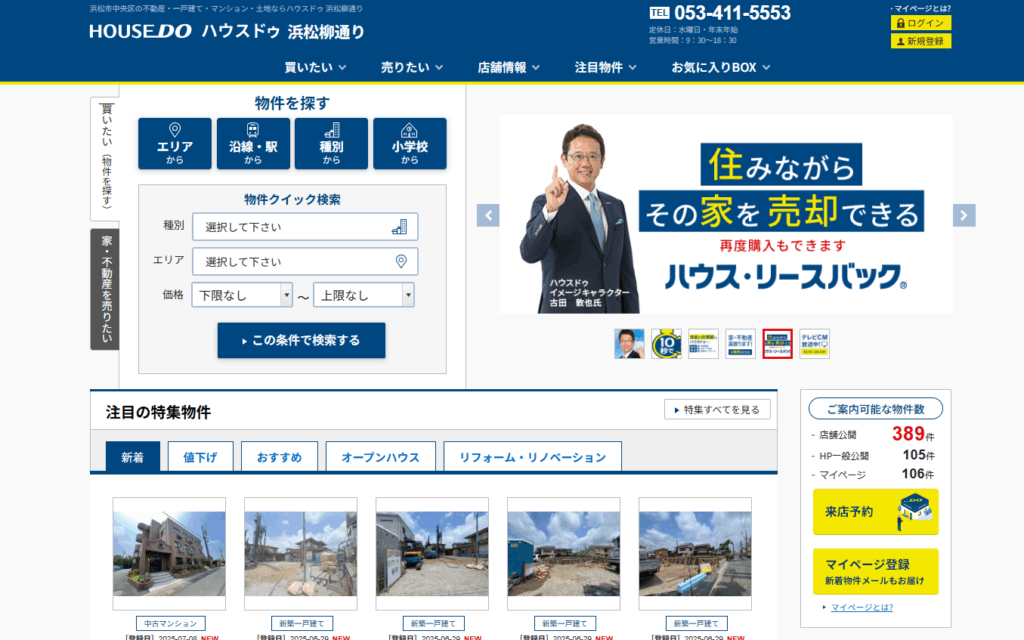Switch to 家・不動産を売りたい side tab
The width and height of the screenshot is (1024, 640).
[x=105, y=289]
